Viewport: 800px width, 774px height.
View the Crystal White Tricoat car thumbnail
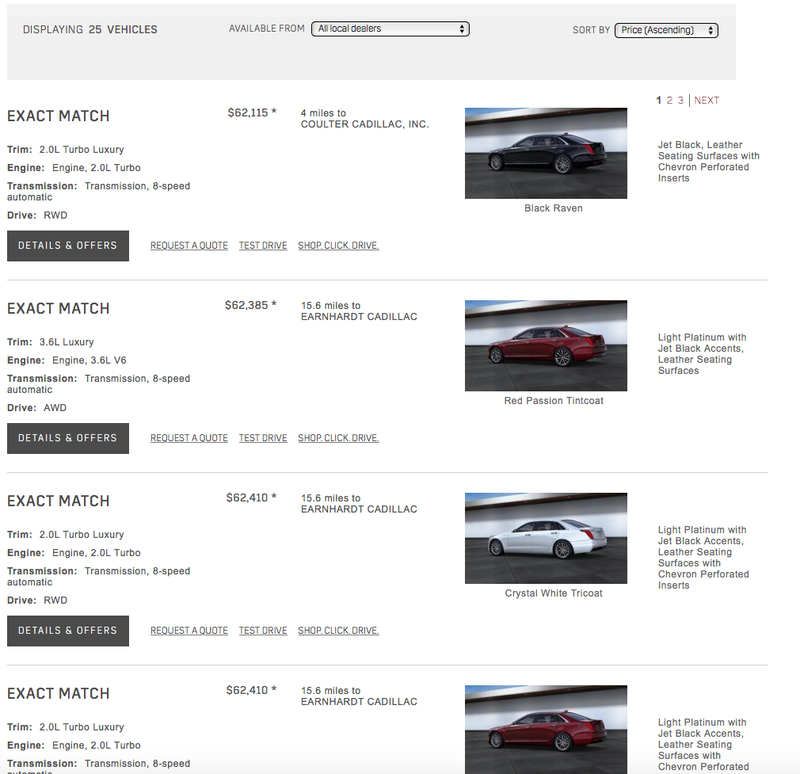pyautogui.click(x=546, y=538)
